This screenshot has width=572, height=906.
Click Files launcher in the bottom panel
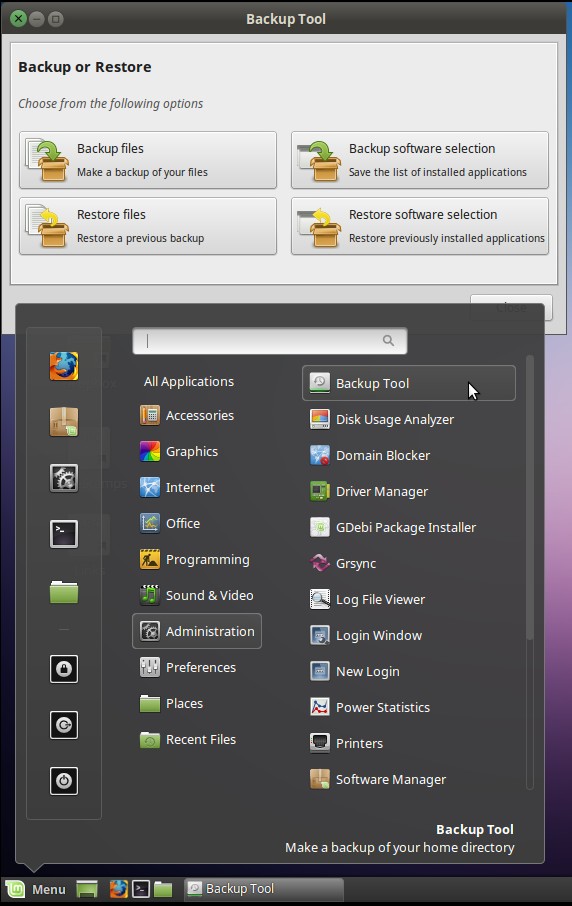pyautogui.click(x=163, y=889)
